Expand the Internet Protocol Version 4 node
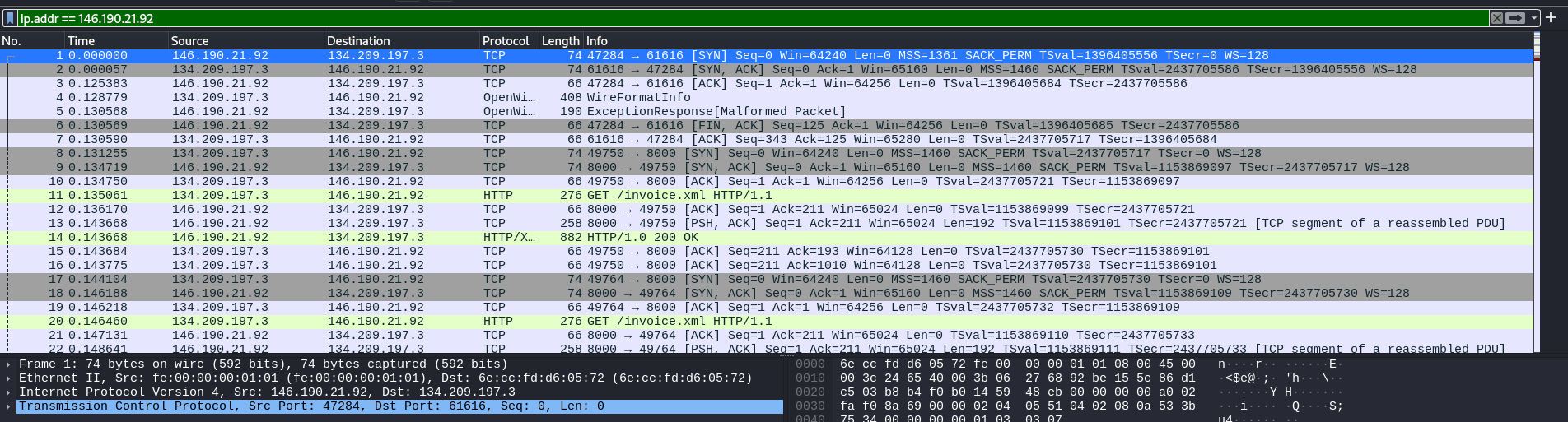This screenshot has width=1568, height=422. (x=8, y=392)
